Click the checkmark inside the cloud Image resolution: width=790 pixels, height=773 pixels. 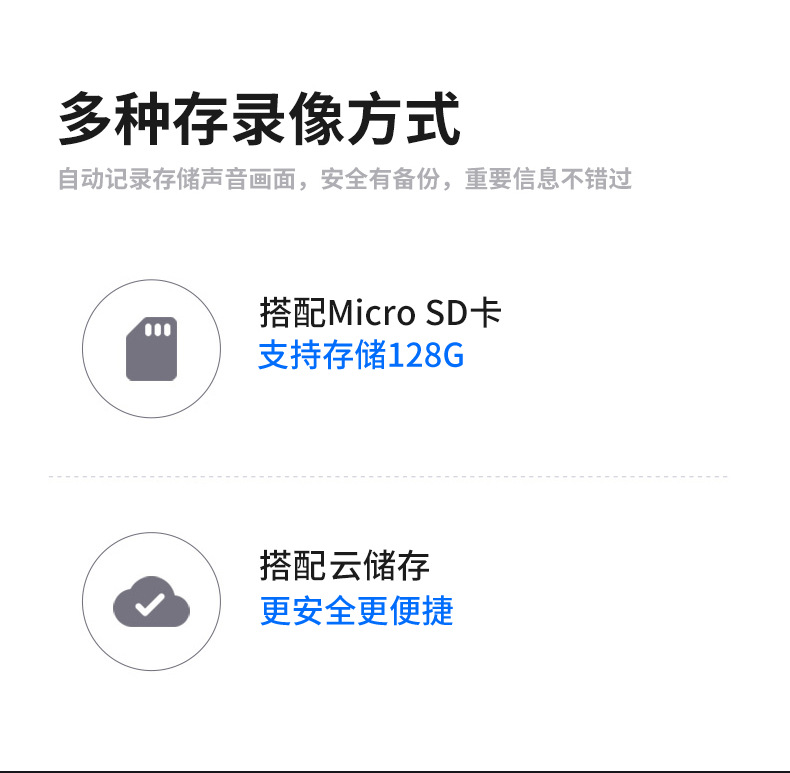151,605
